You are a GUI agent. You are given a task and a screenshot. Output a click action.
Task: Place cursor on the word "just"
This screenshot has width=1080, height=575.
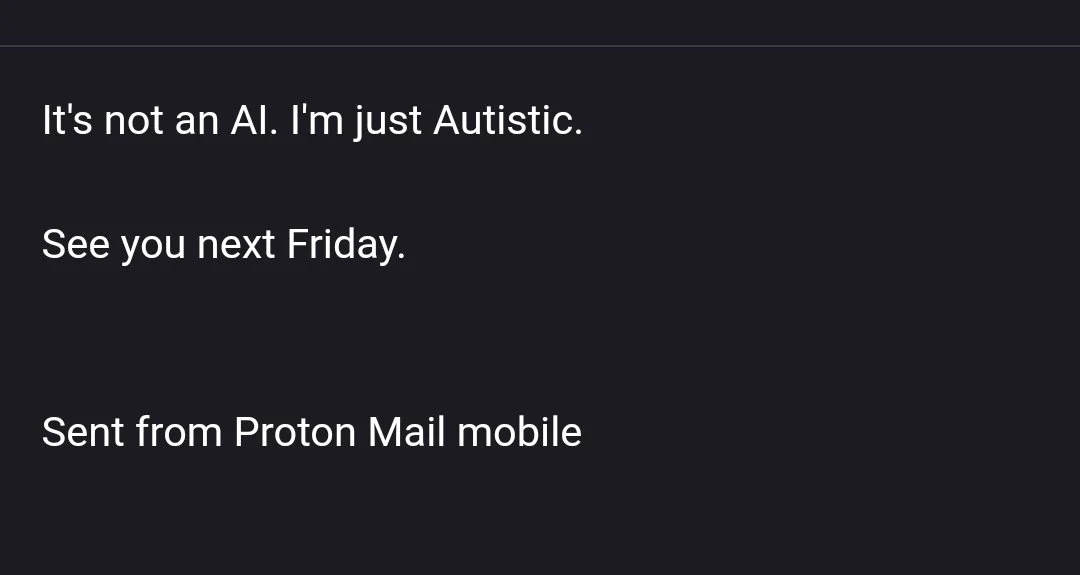[x=388, y=123]
